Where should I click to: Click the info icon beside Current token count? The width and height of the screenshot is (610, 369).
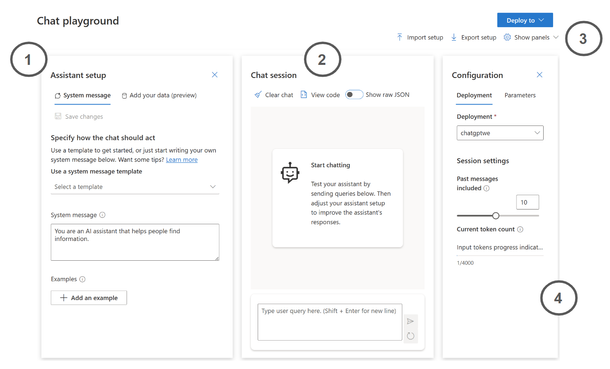click(x=520, y=229)
